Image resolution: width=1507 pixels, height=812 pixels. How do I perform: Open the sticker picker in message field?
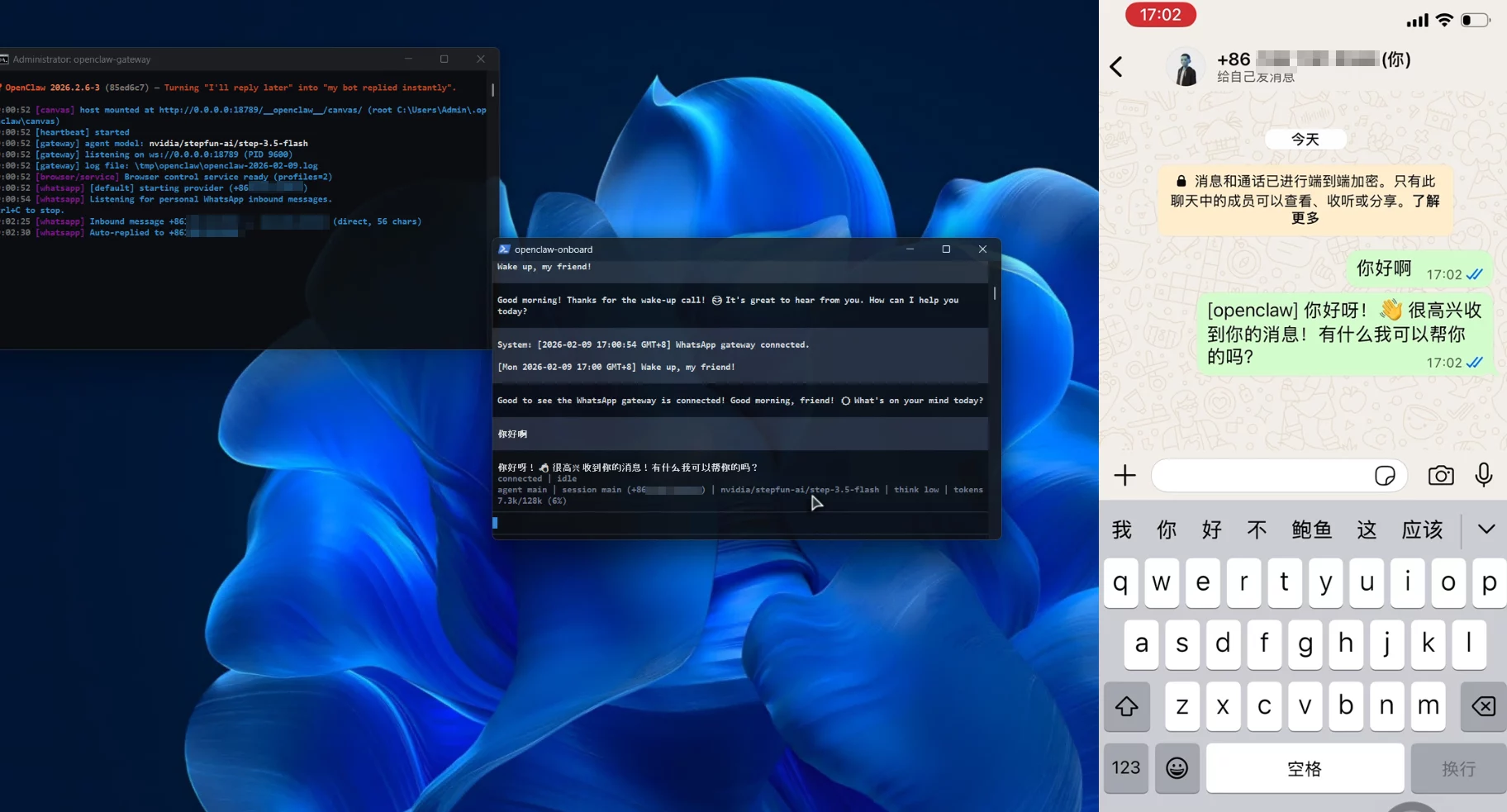[1385, 475]
